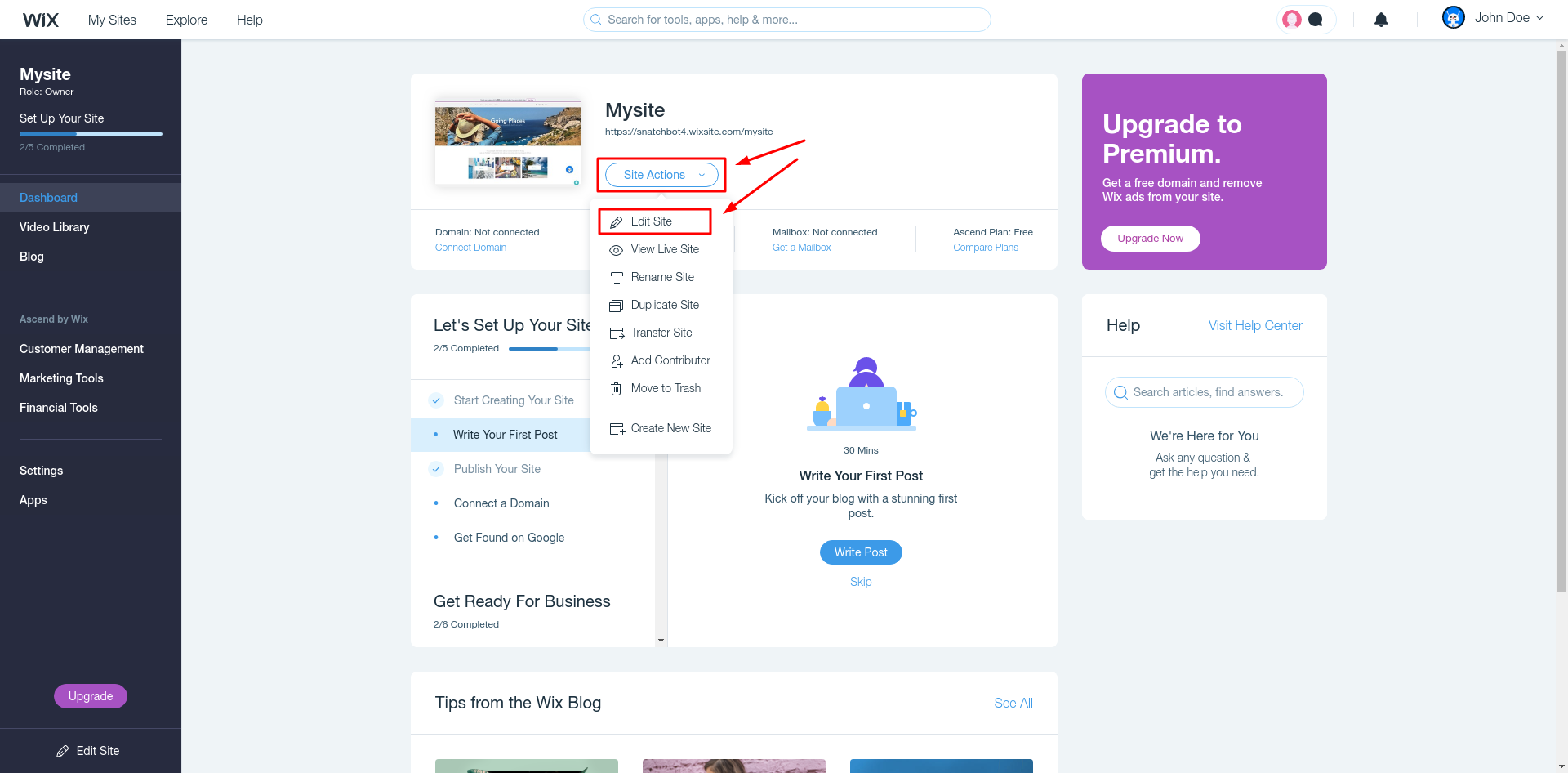Click the John Doe profile avatar
The height and width of the screenshot is (773, 1568).
[1454, 17]
